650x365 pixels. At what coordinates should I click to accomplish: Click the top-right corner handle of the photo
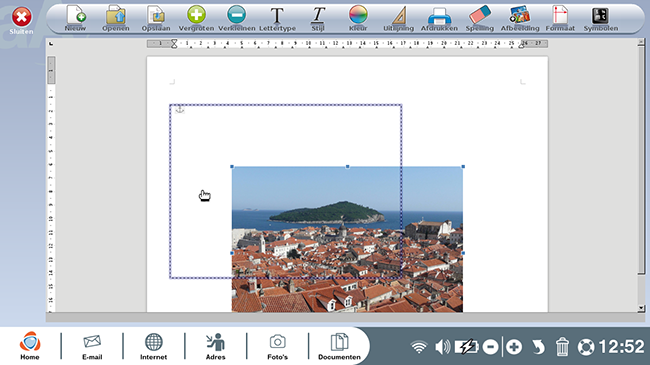[x=463, y=167]
